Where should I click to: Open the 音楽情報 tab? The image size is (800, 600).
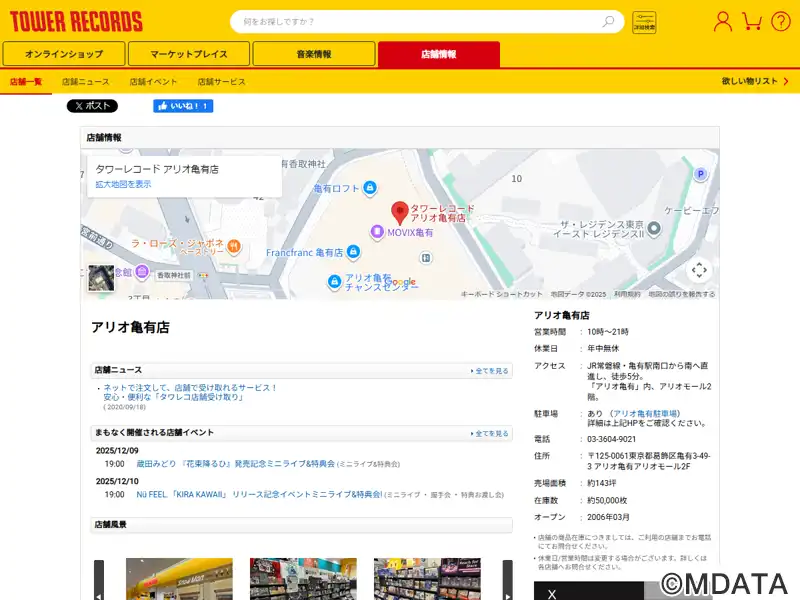click(x=314, y=54)
